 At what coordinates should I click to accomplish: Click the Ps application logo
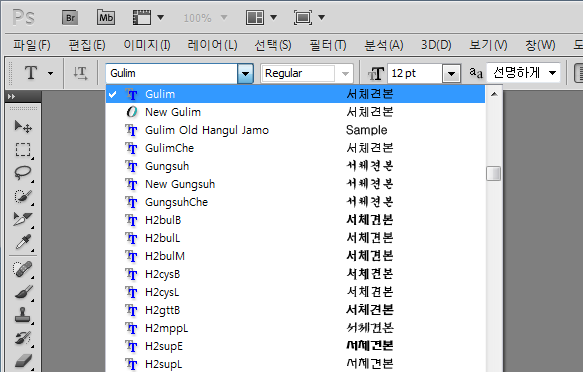point(23,17)
